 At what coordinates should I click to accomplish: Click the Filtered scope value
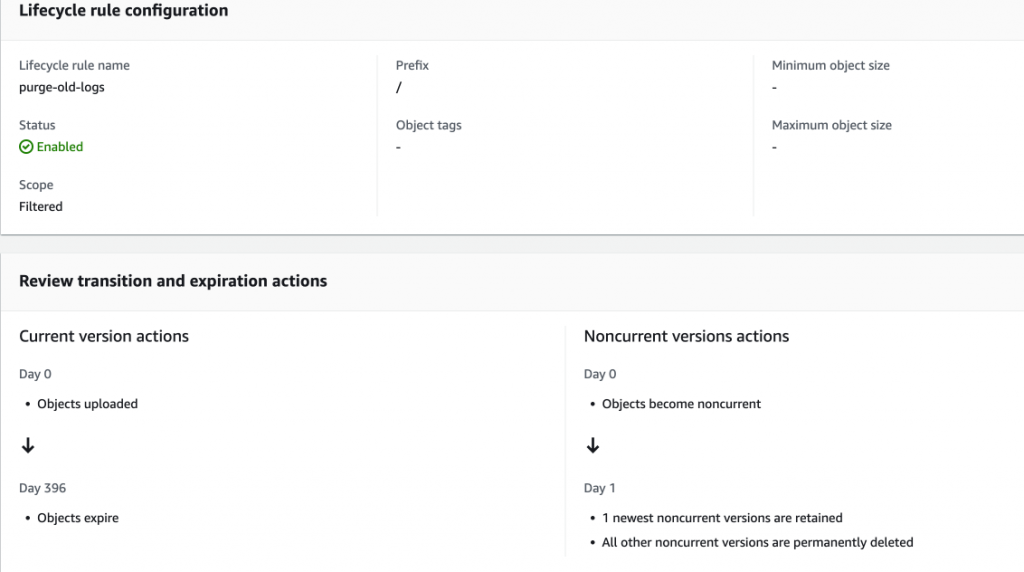pyautogui.click(x=41, y=207)
